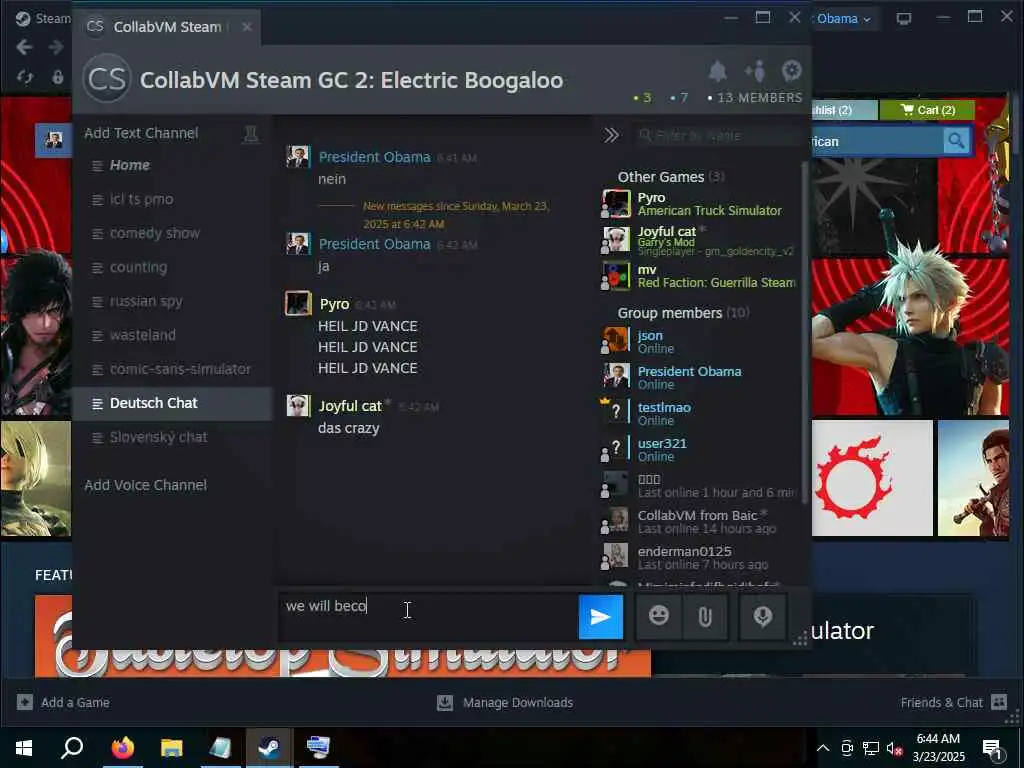Select user321 in Group members
Image resolution: width=1024 pixels, height=768 pixels.
(699, 449)
